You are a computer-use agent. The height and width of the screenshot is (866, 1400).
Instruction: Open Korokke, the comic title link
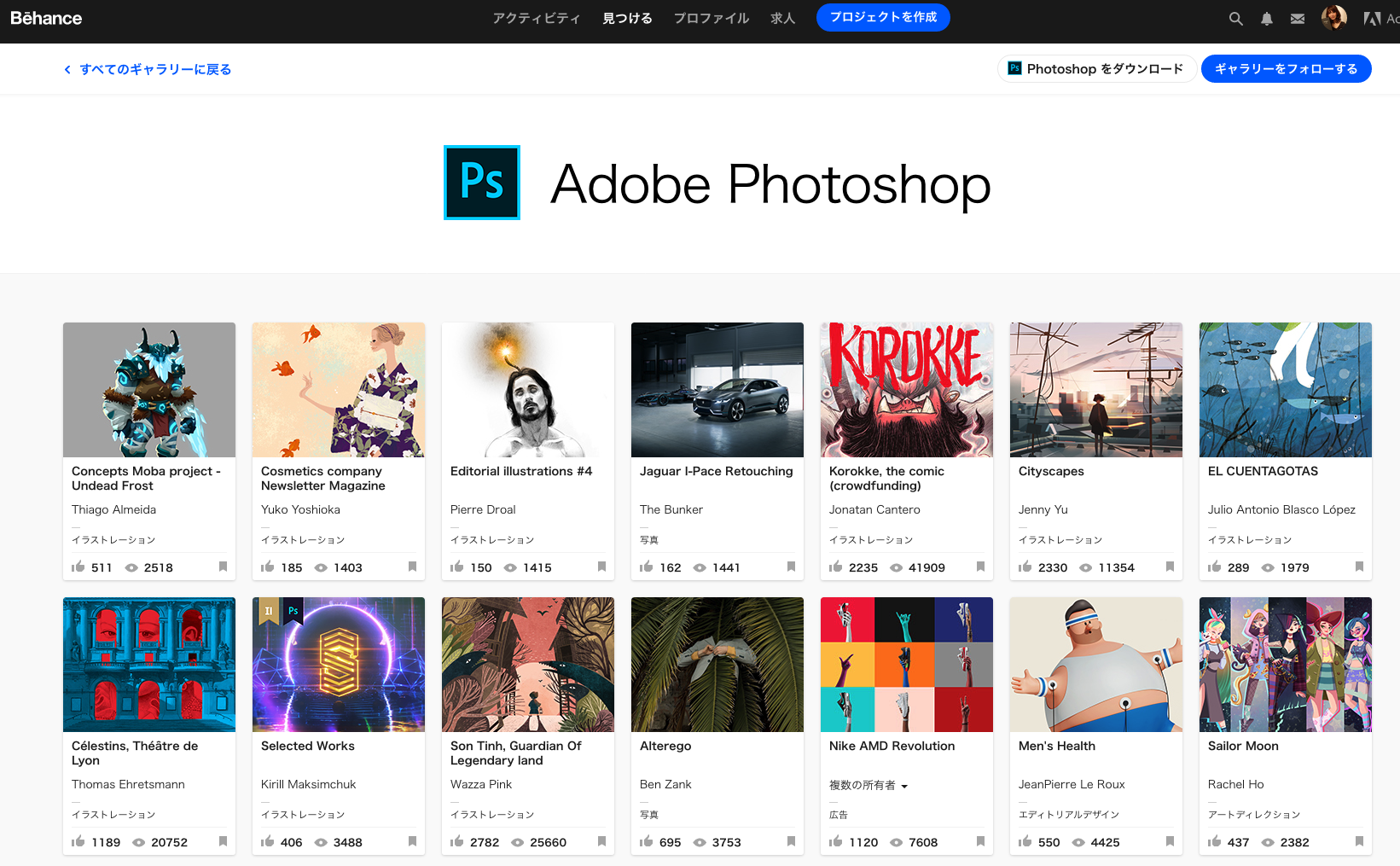pos(886,478)
